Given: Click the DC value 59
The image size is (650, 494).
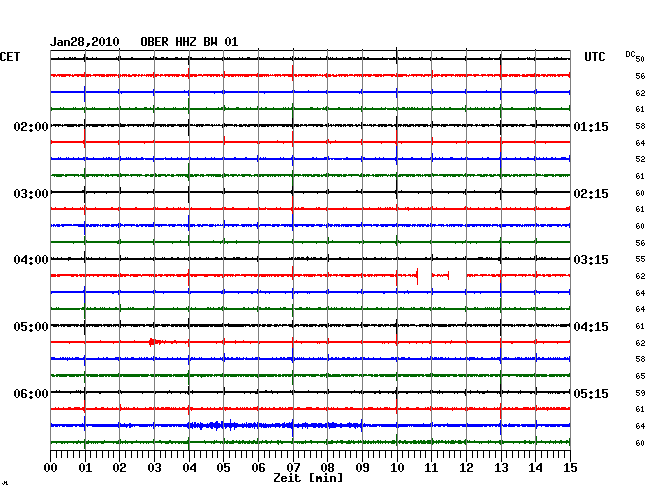Looking at the screenshot, I should click(640, 392).
